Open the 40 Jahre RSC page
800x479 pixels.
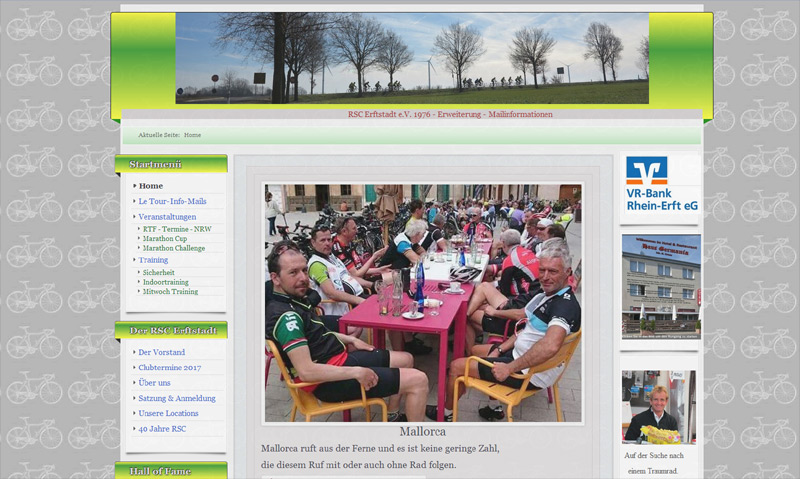162,429
